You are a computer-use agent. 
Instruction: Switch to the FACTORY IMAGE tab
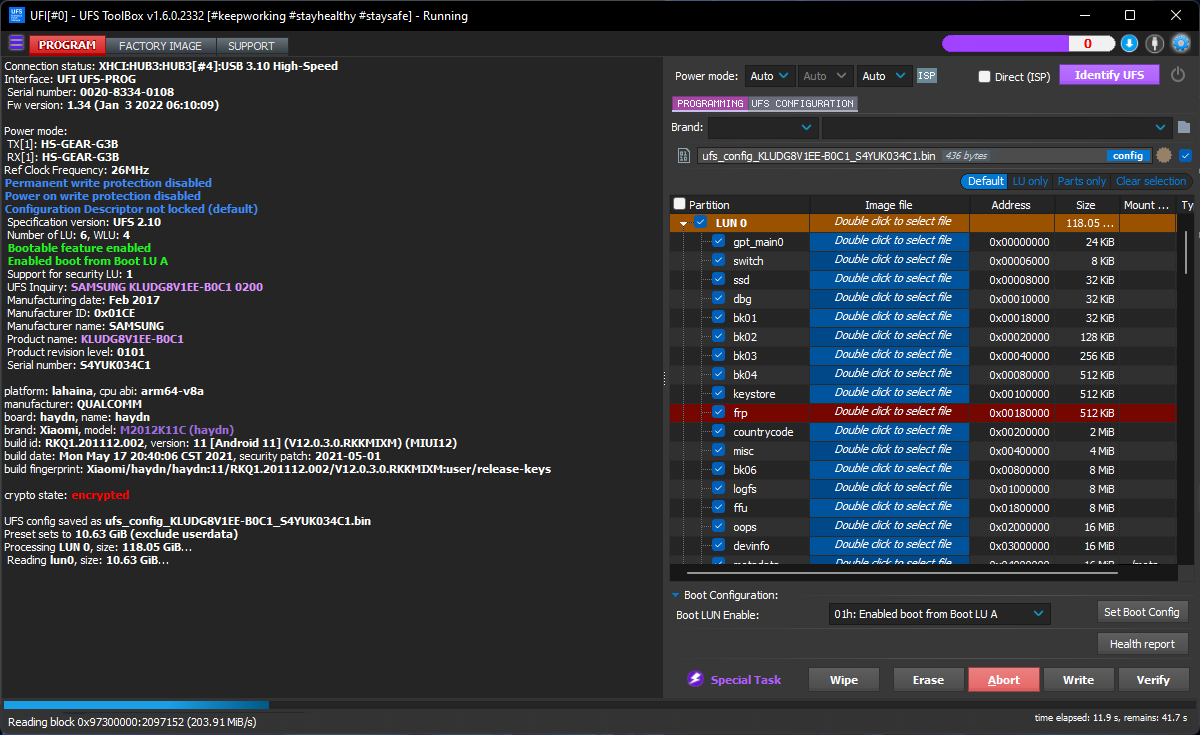coord(160,46)
